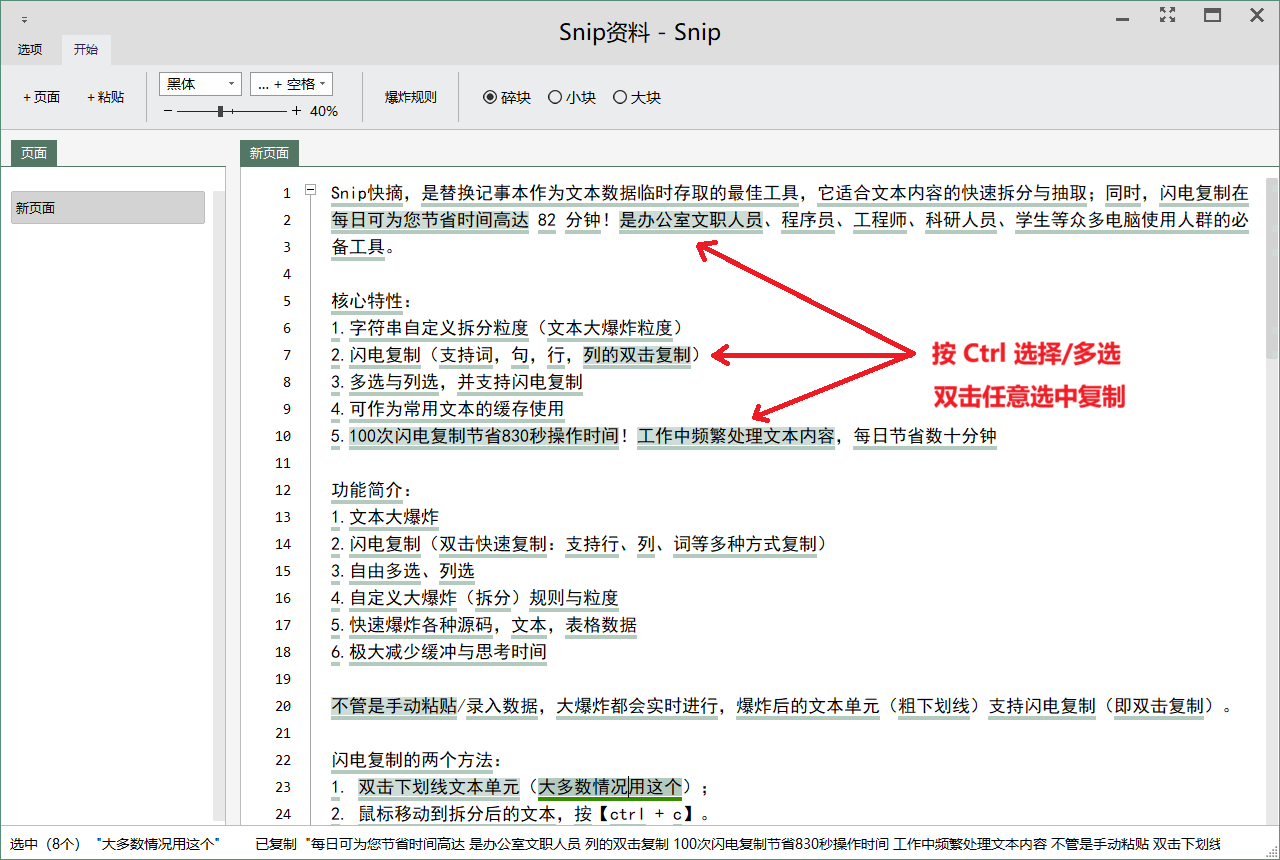Viewport: 1280px width, 860px height.
Task: Click the text unit 可作为常用文本的缓存使用
Action: click(456, 409)
